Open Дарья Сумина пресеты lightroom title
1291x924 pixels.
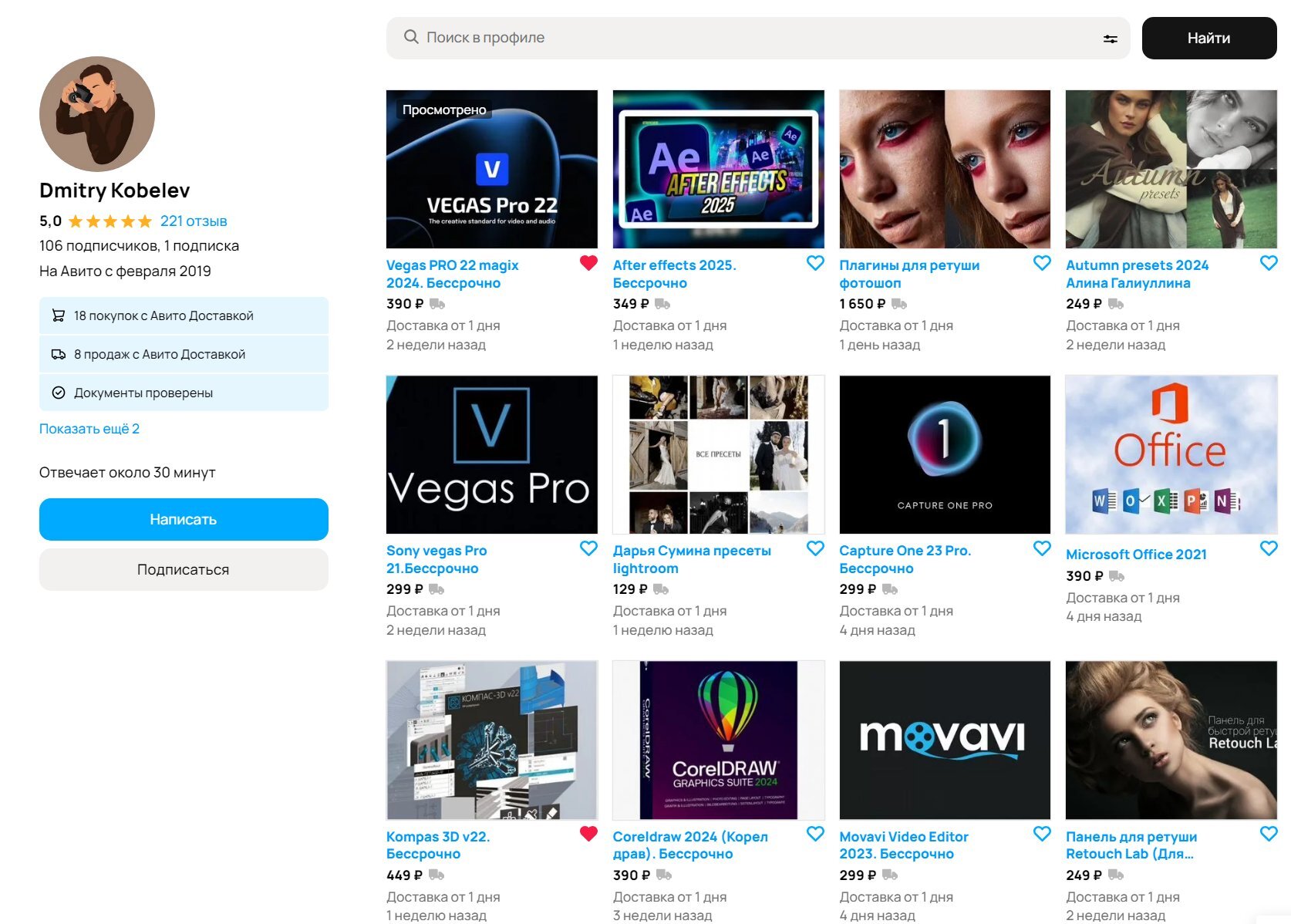pyautogui.click(x=692, y=559)
